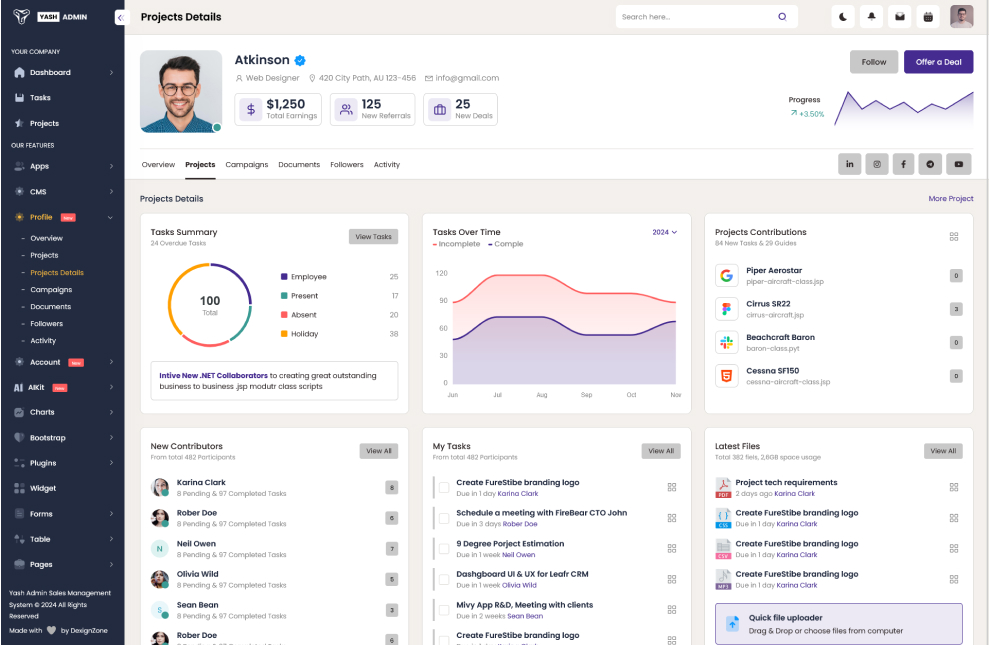Expand the Apps sidebar menu

[x=63, y=166]
